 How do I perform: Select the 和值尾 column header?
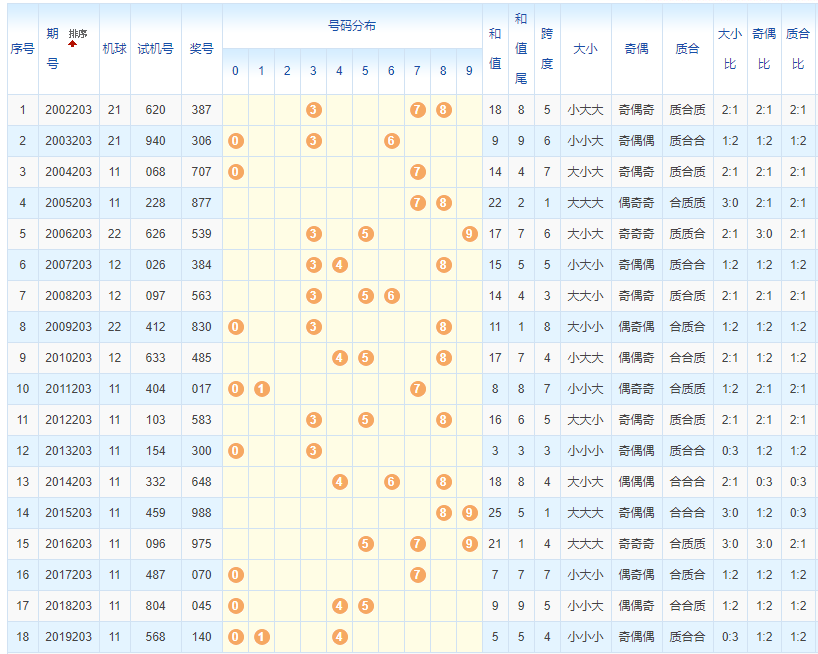click(520, 49)
